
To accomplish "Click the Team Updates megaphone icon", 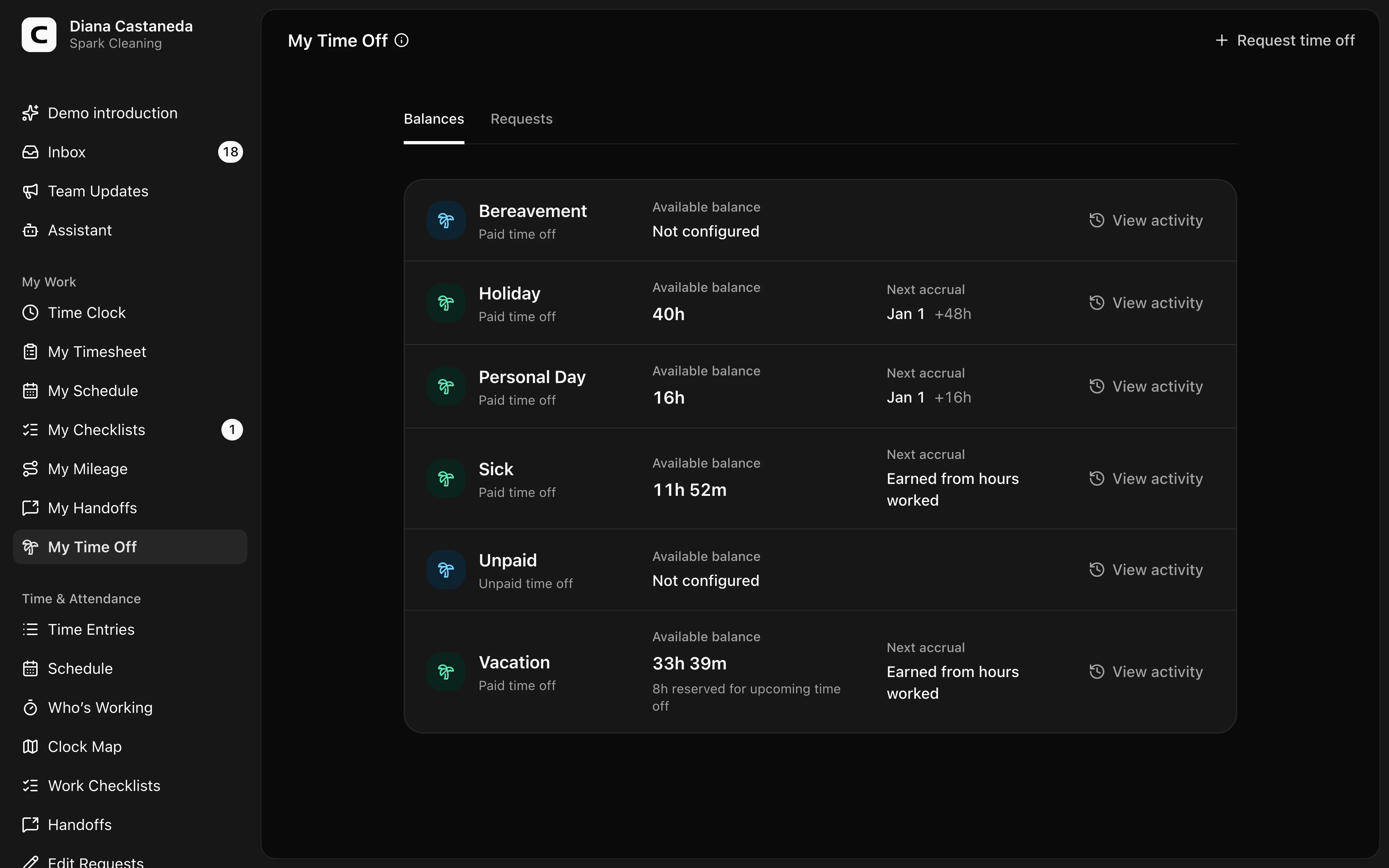I will [30, 191].
